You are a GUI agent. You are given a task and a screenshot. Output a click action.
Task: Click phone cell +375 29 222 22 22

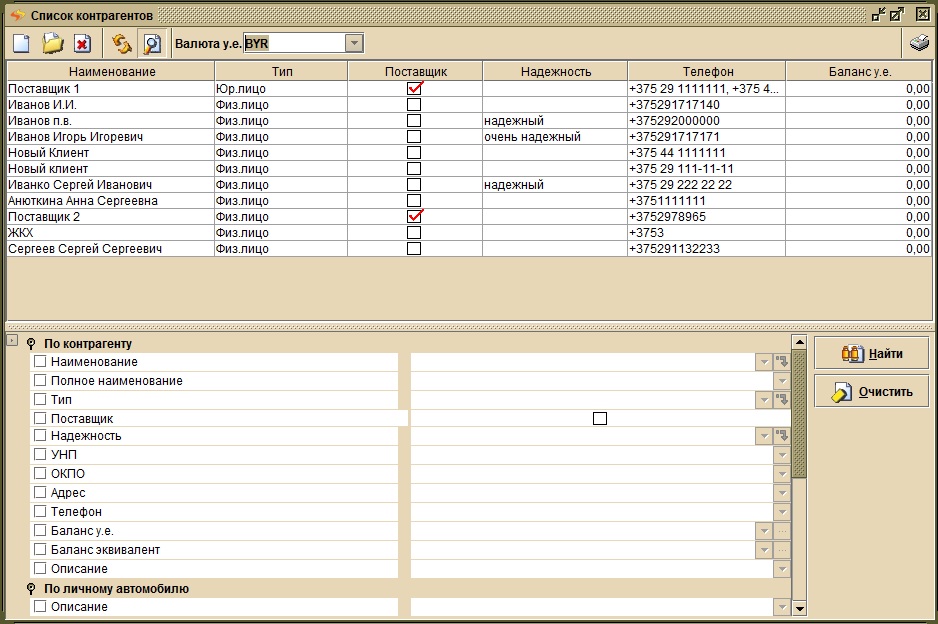point(706,185)
